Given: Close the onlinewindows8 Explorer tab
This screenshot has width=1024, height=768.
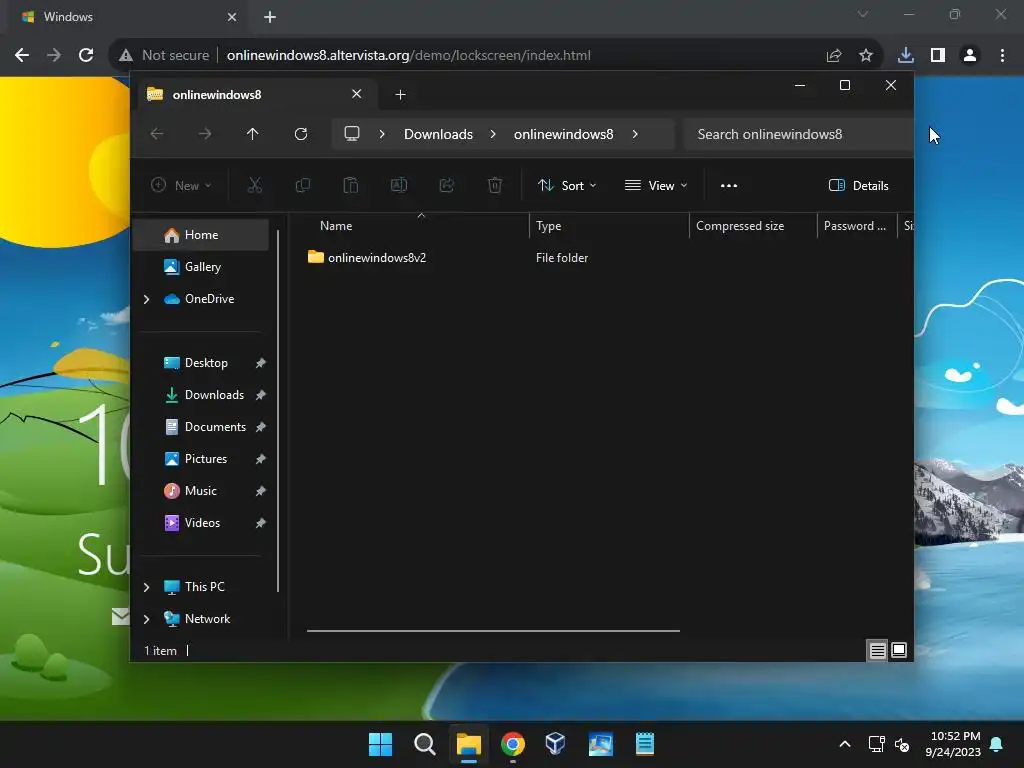Looking at the screenshot, I should 357,94.
